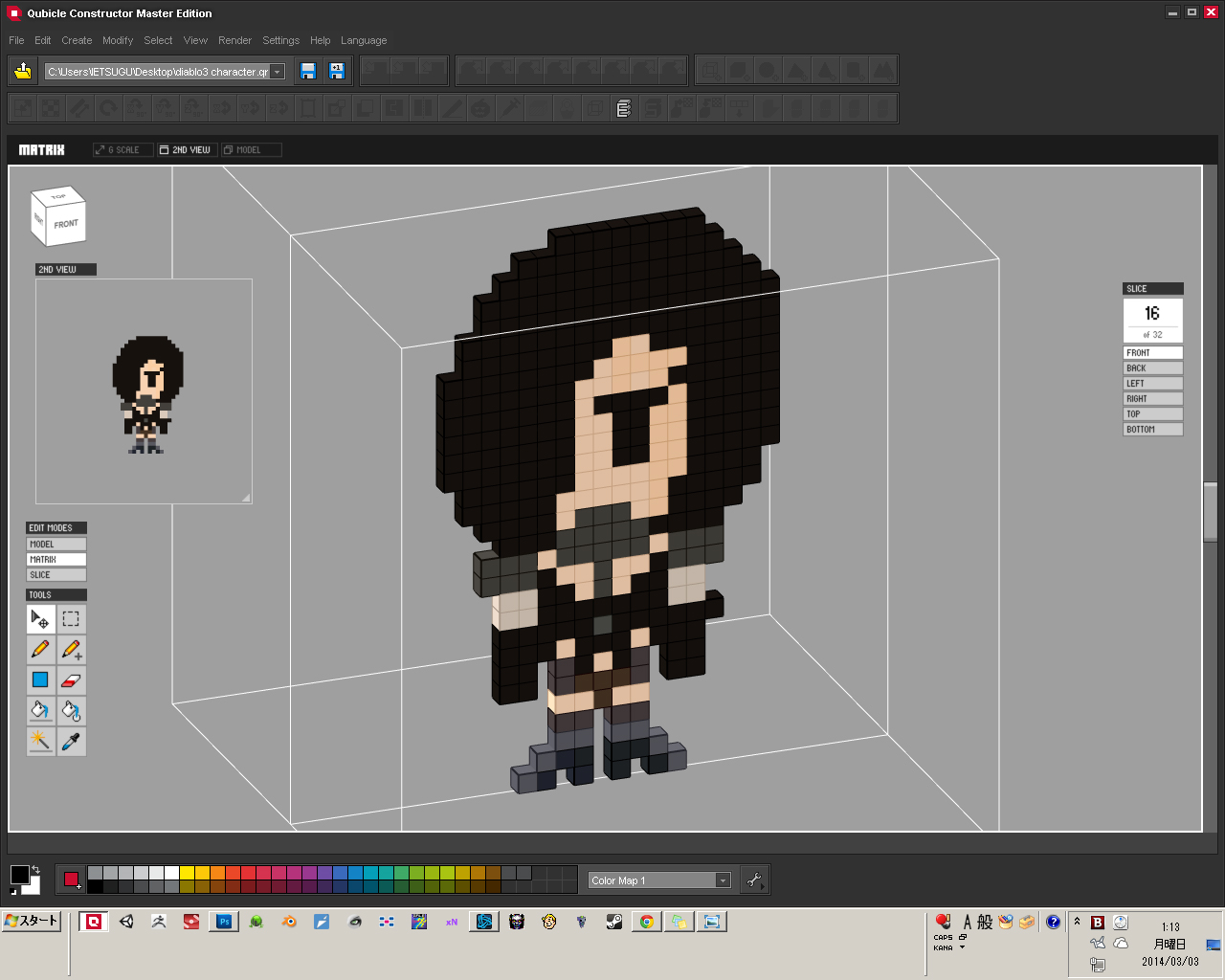
Task: Set slice direction to FRONT
Action: [x=1153, y=352]
